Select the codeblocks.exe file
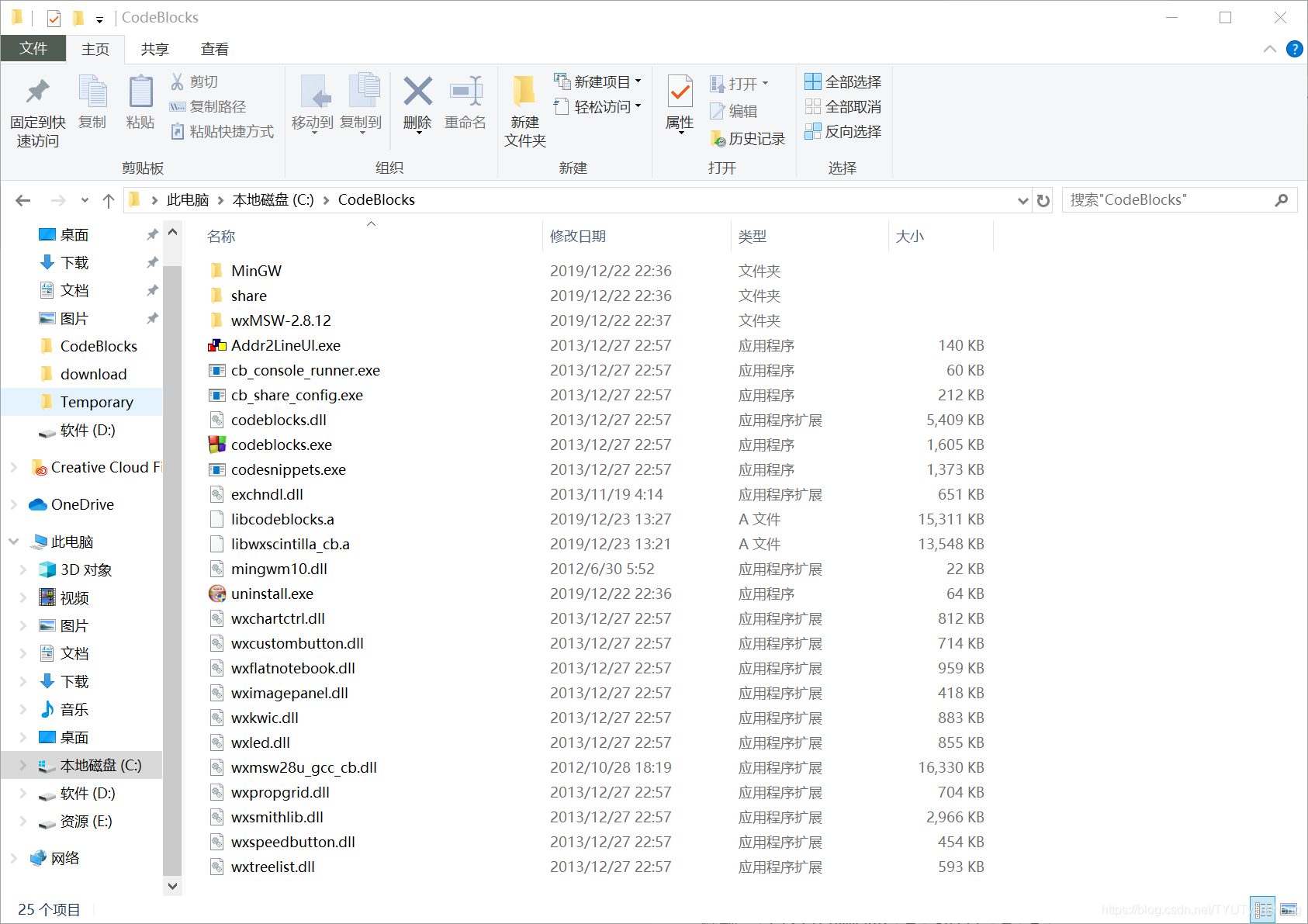 click(x=282, y=445)
